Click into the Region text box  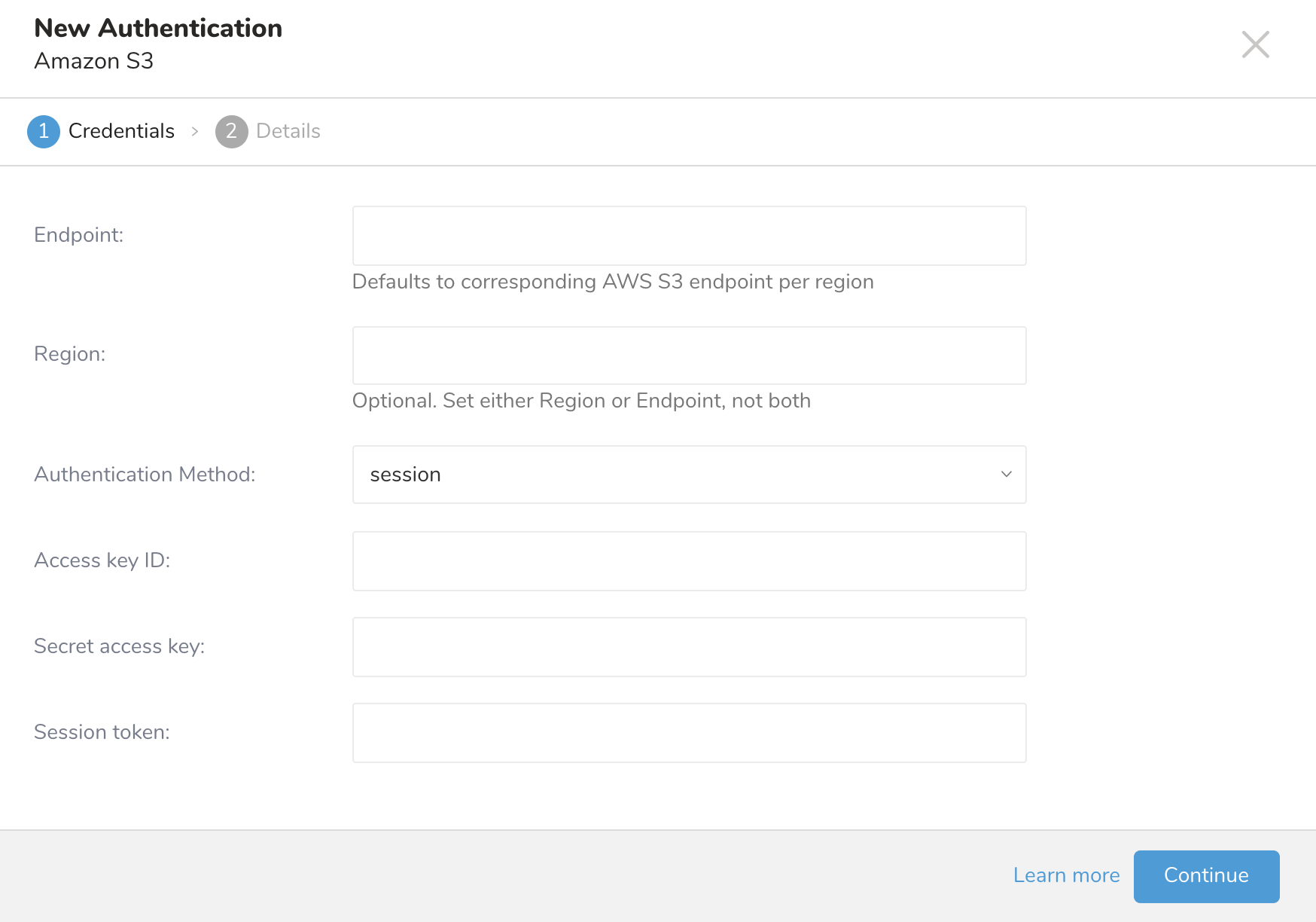click(689, 356)
